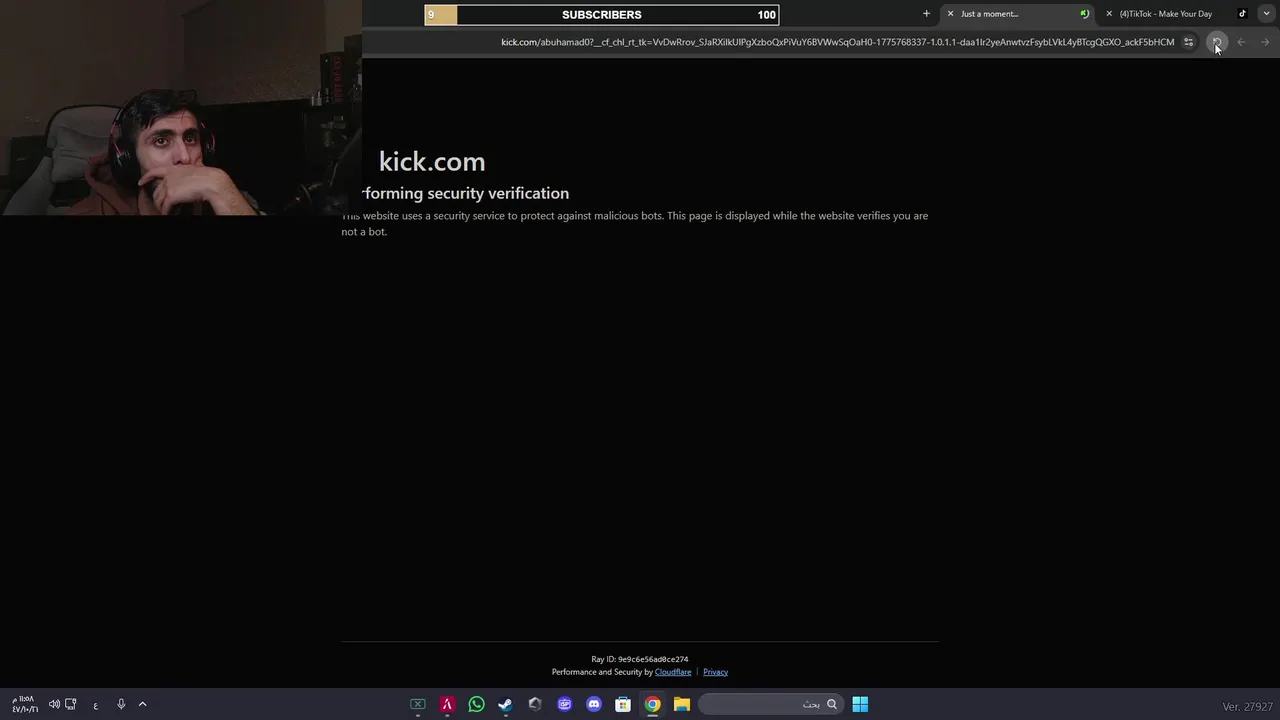Screen dimensions: 1280x720
Task: Expand the tab search dropdown arrow
Action: (x=1267, y=14)
